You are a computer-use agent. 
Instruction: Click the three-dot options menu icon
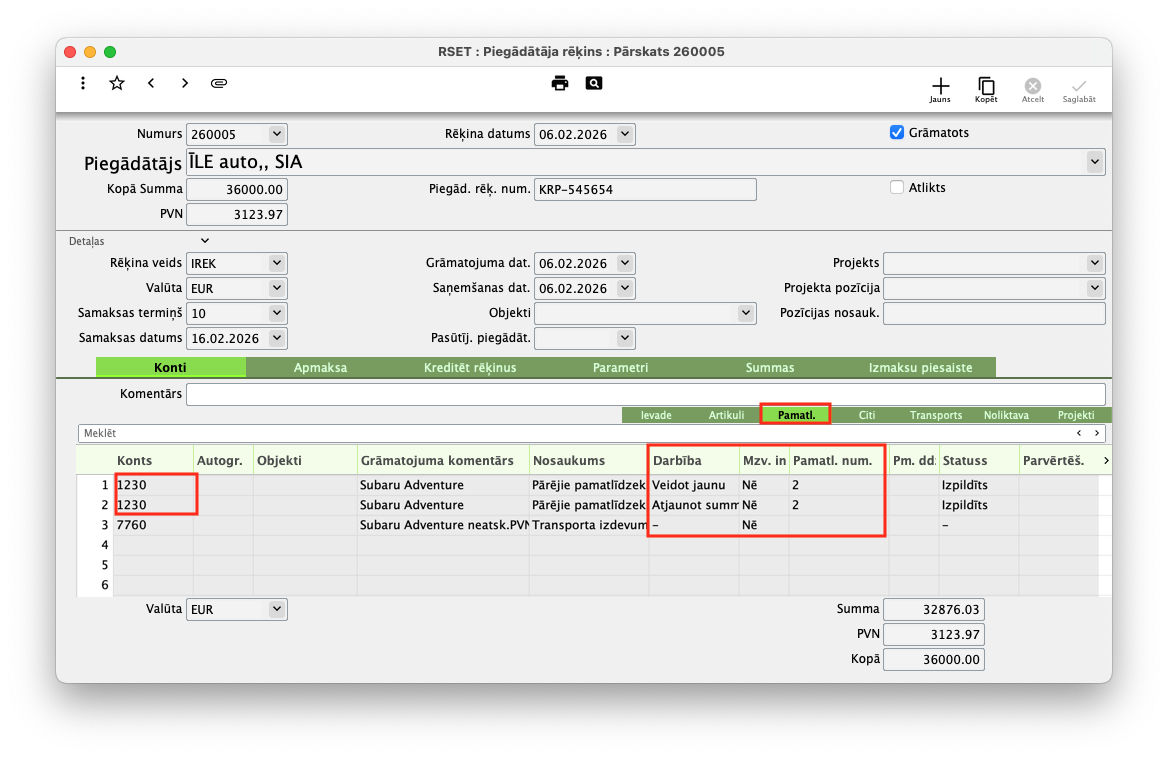pos(83,83)
